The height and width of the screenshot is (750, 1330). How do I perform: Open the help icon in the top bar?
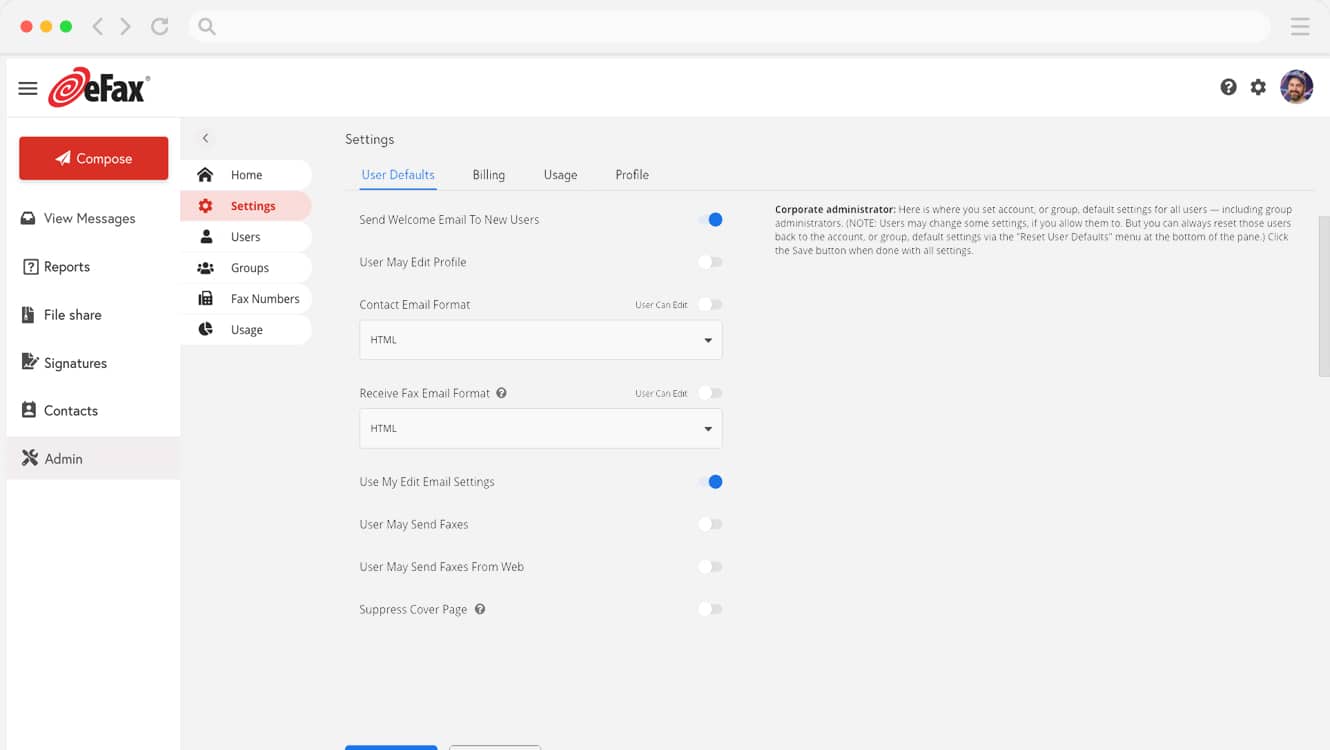(x=1228, y=87)
